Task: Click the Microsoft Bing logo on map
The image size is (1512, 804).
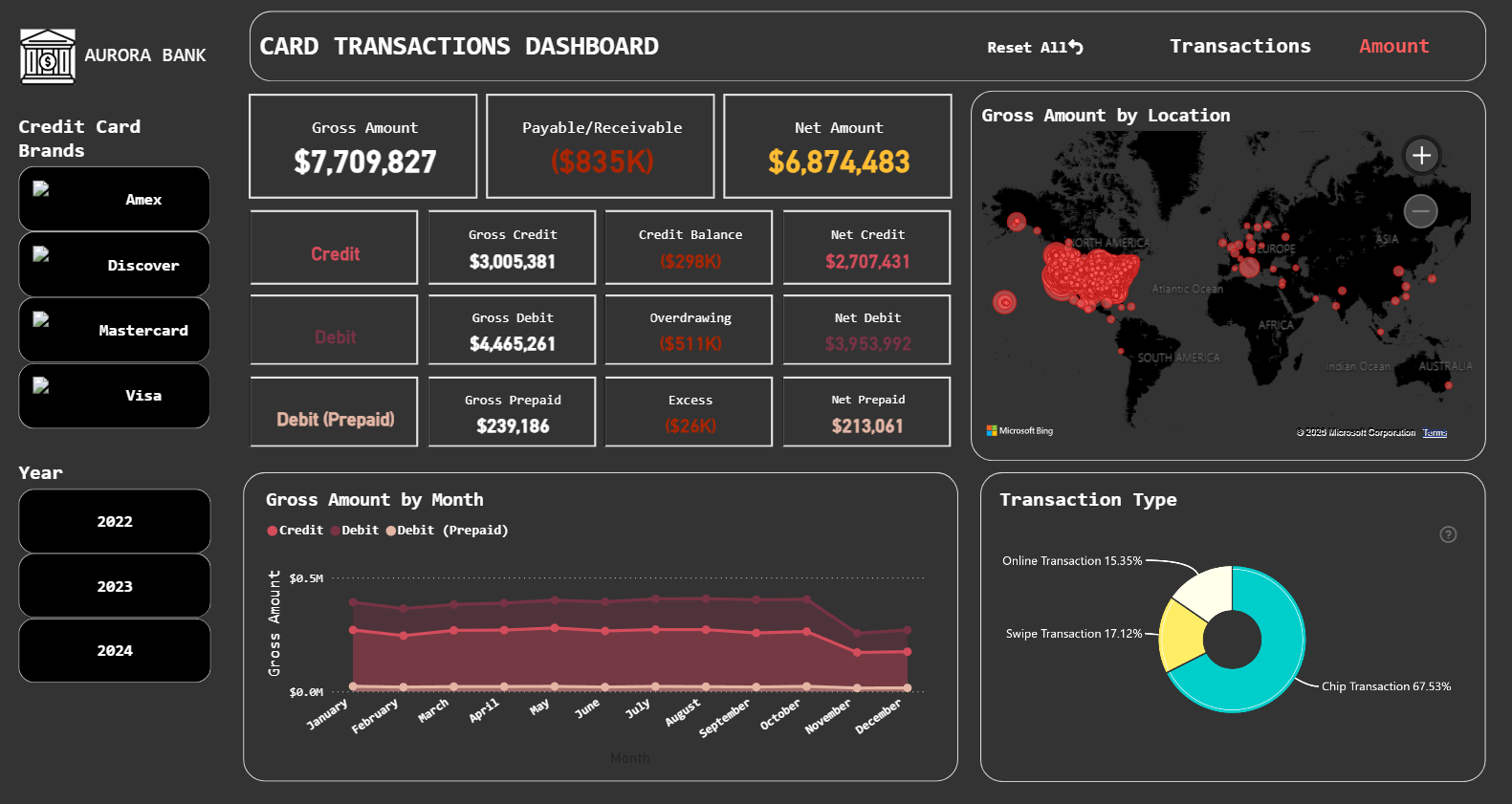Action: pyautogui.click(x=1019, y=431)
